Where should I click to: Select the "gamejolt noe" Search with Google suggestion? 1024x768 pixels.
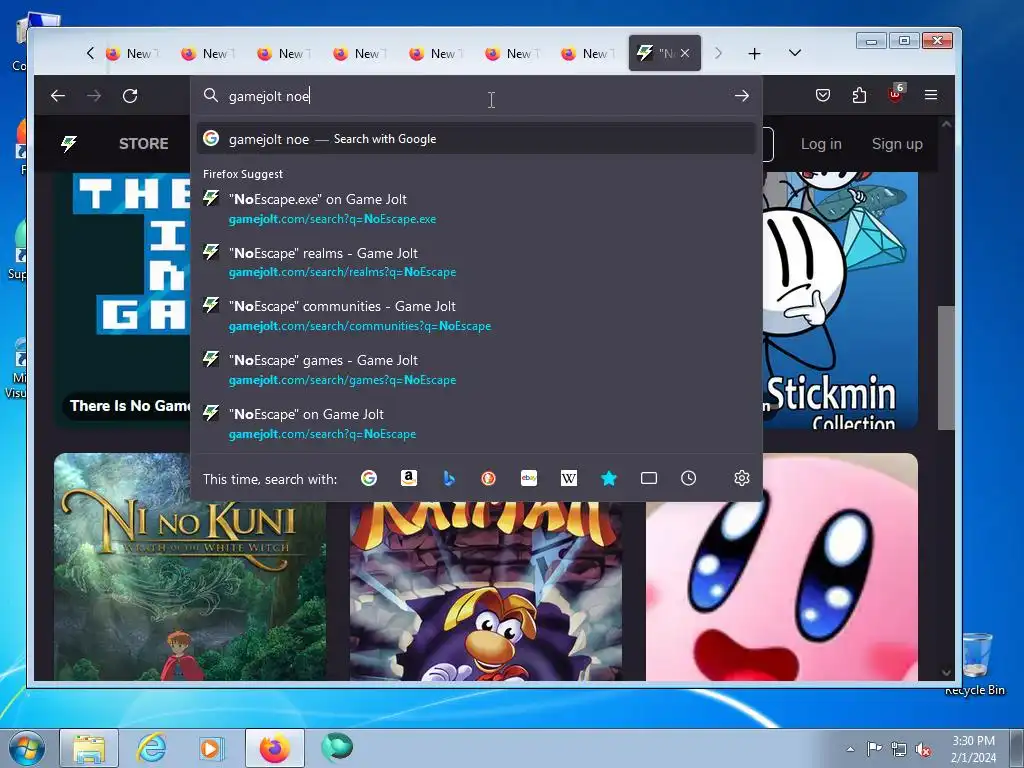pyautogui.click(x=477, y=138)
